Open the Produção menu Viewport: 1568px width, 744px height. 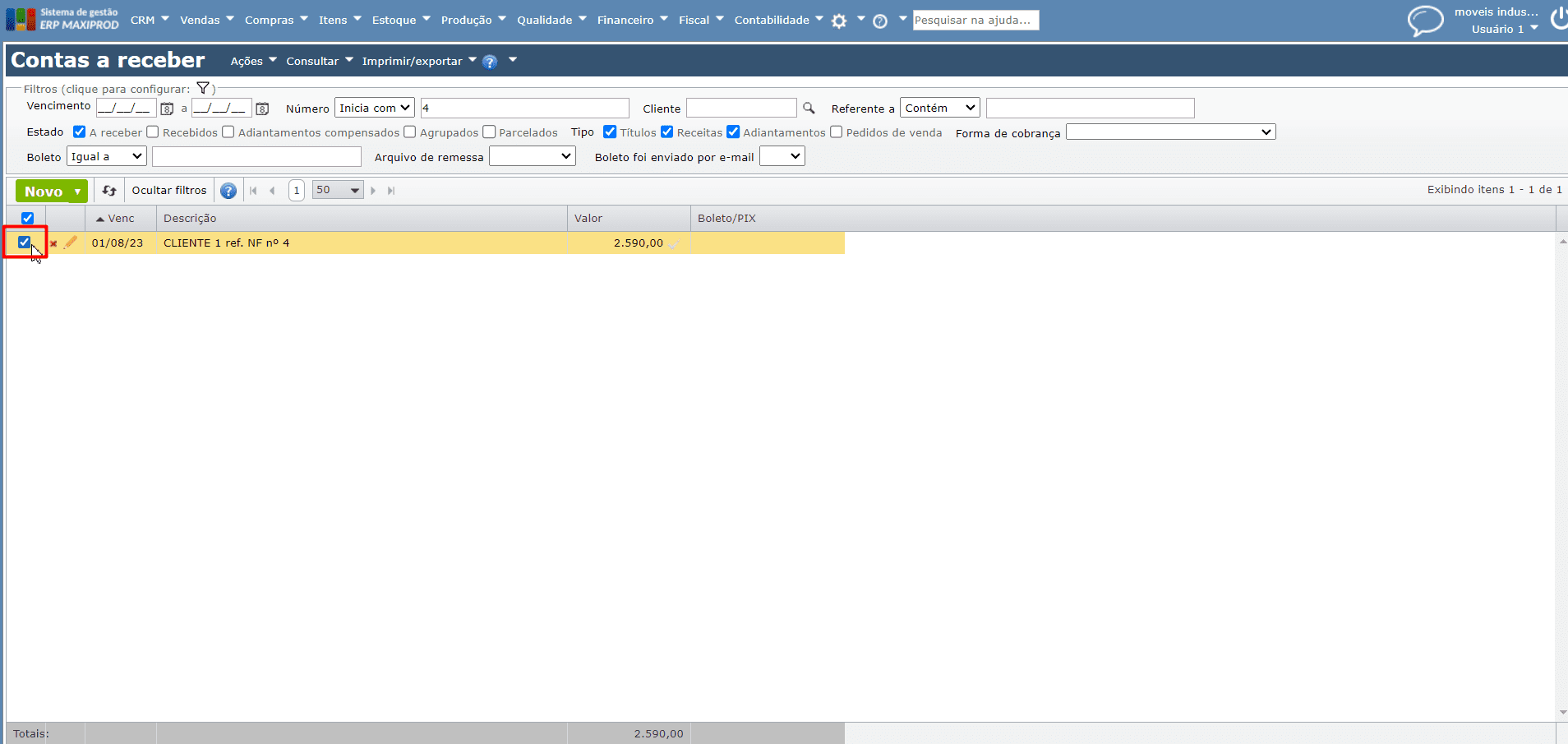[473, 20]
